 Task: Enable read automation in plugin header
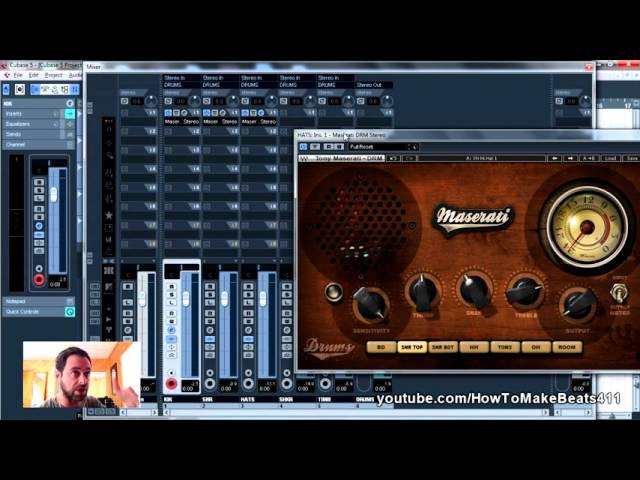point(329,147)
